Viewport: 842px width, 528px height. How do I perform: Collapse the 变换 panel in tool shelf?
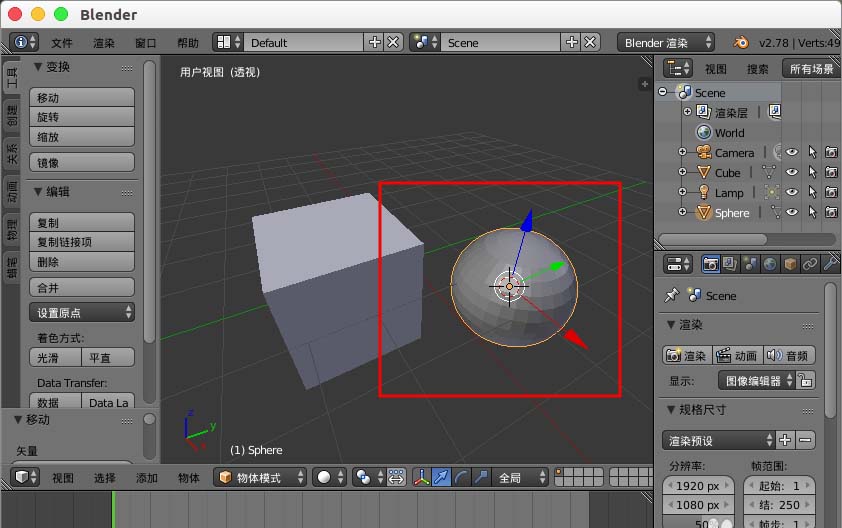tap(38, 67)
